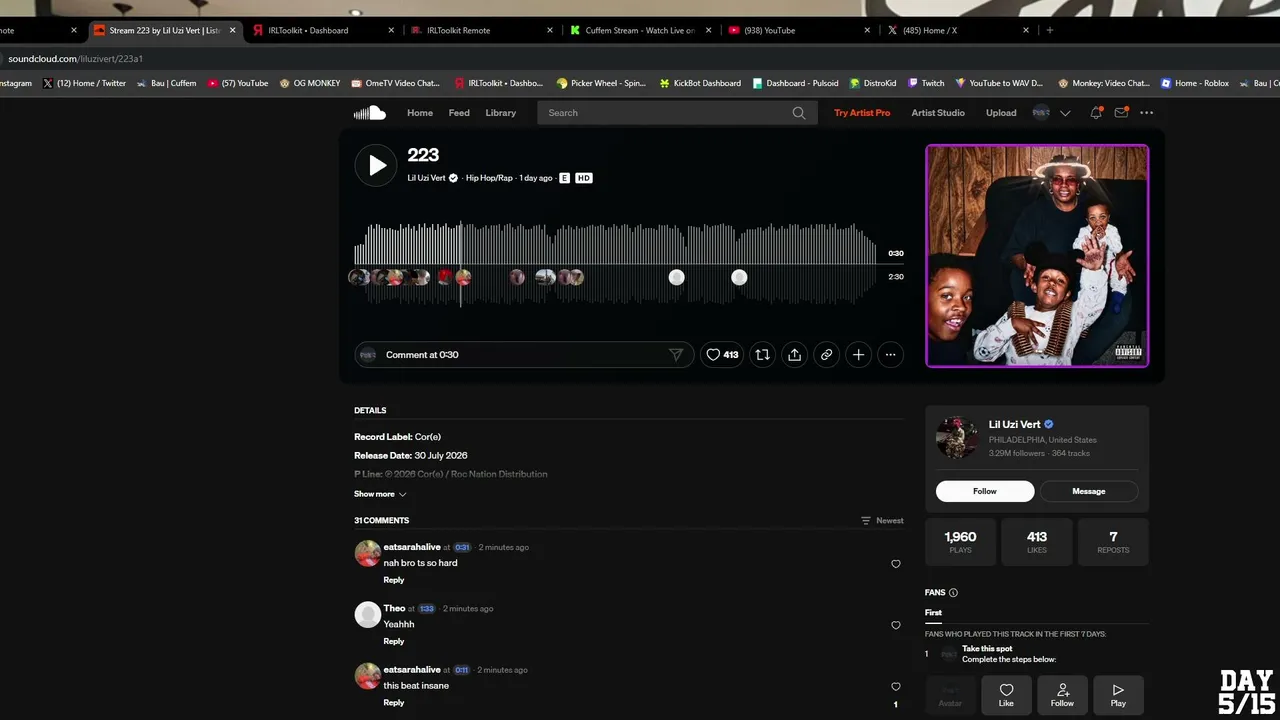
Task: Jump to the 1:33 comment timestamp
Action: (426, 609)
